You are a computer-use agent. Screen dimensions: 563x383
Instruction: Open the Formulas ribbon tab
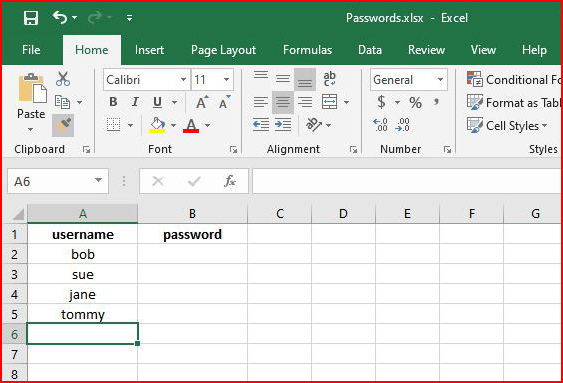tap(307, 50)
